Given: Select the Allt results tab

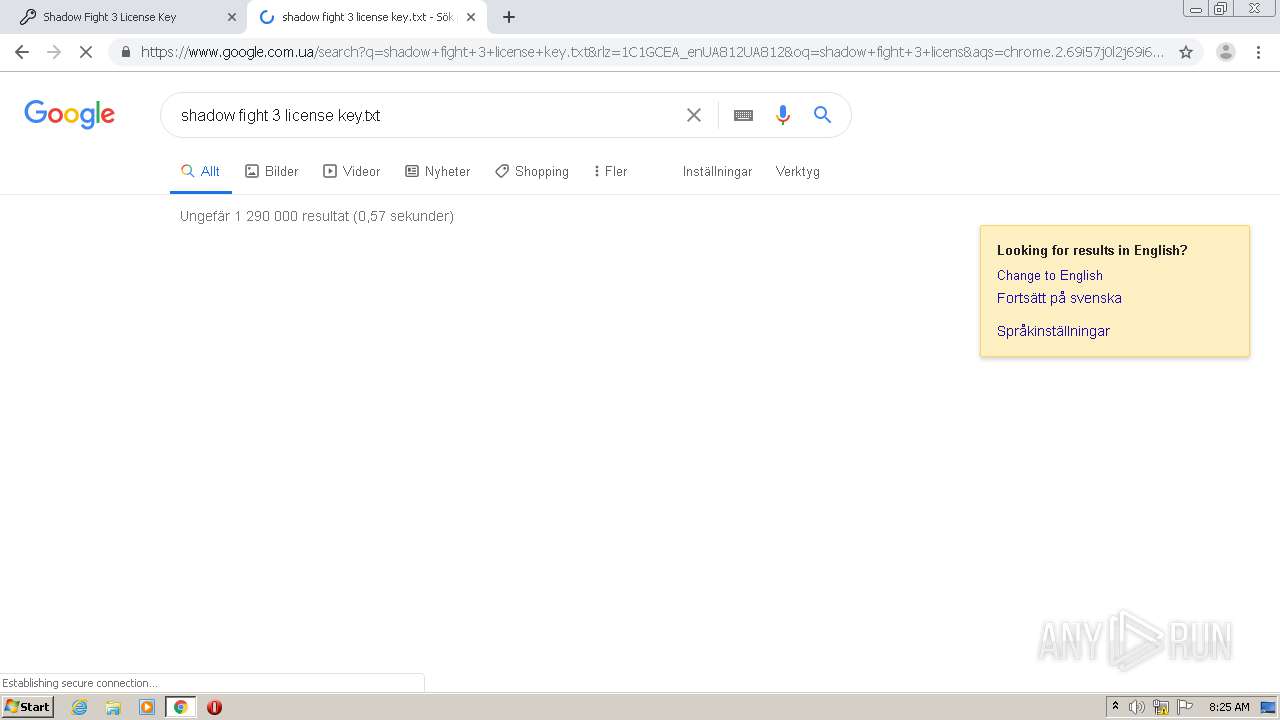Looking at the screenshot, I should 200,171.
